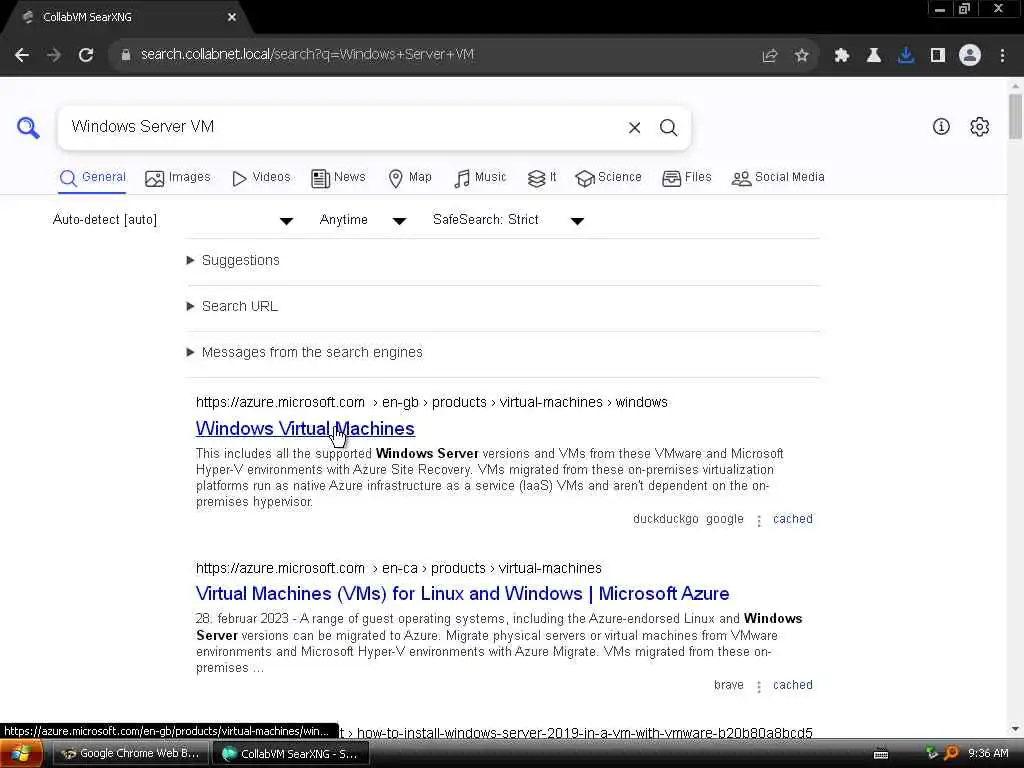Bookmark this page with the star icon
The height and width of the screenshot is (768, 1024).
coord(801,56)
